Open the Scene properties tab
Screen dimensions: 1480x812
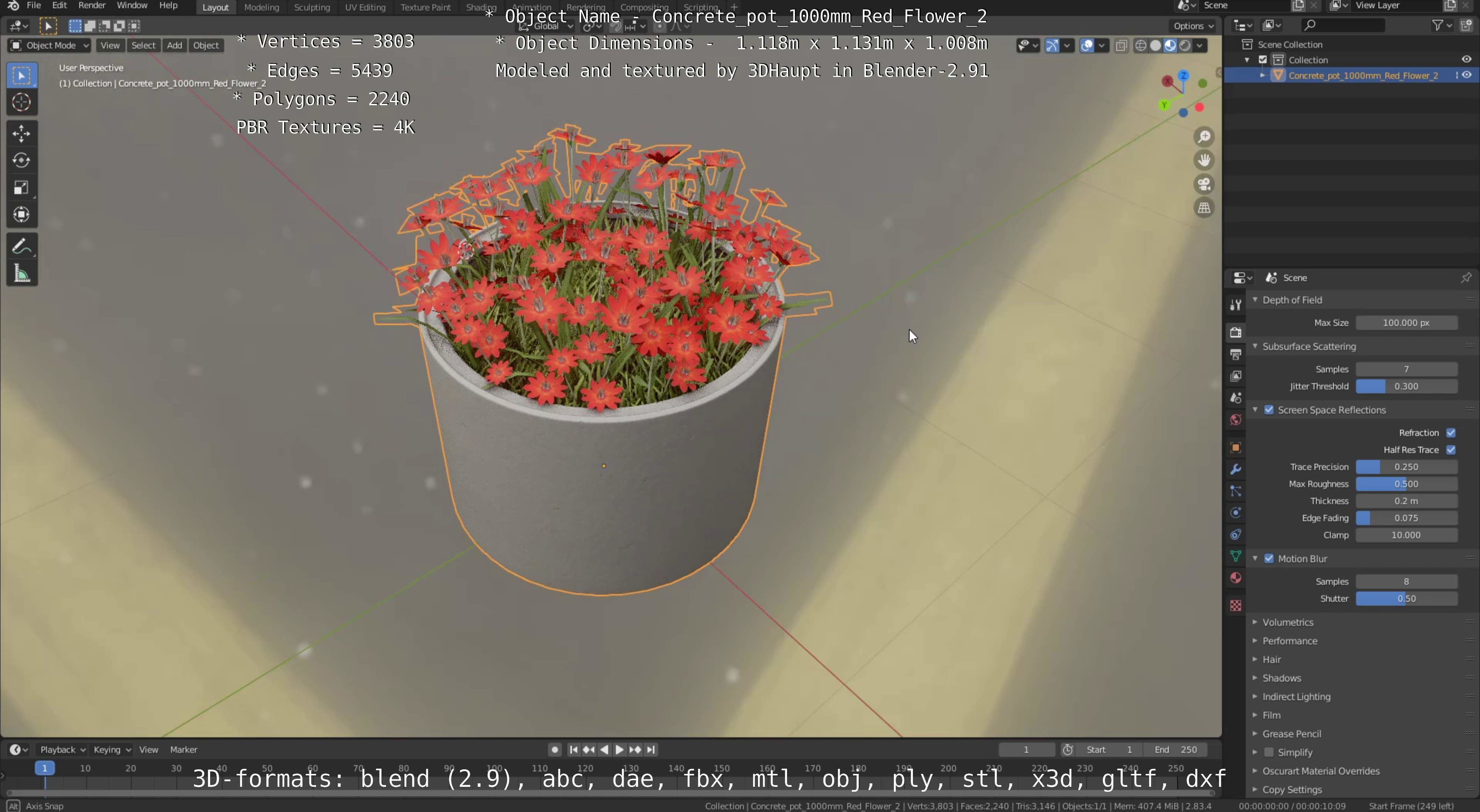tap(1235, 398)
